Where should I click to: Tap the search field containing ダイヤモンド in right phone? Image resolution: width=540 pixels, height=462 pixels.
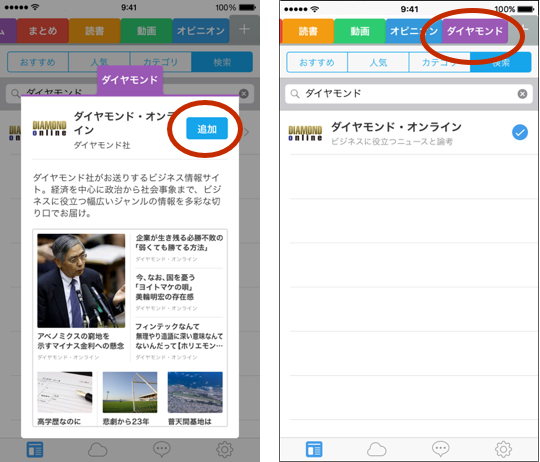409,94
